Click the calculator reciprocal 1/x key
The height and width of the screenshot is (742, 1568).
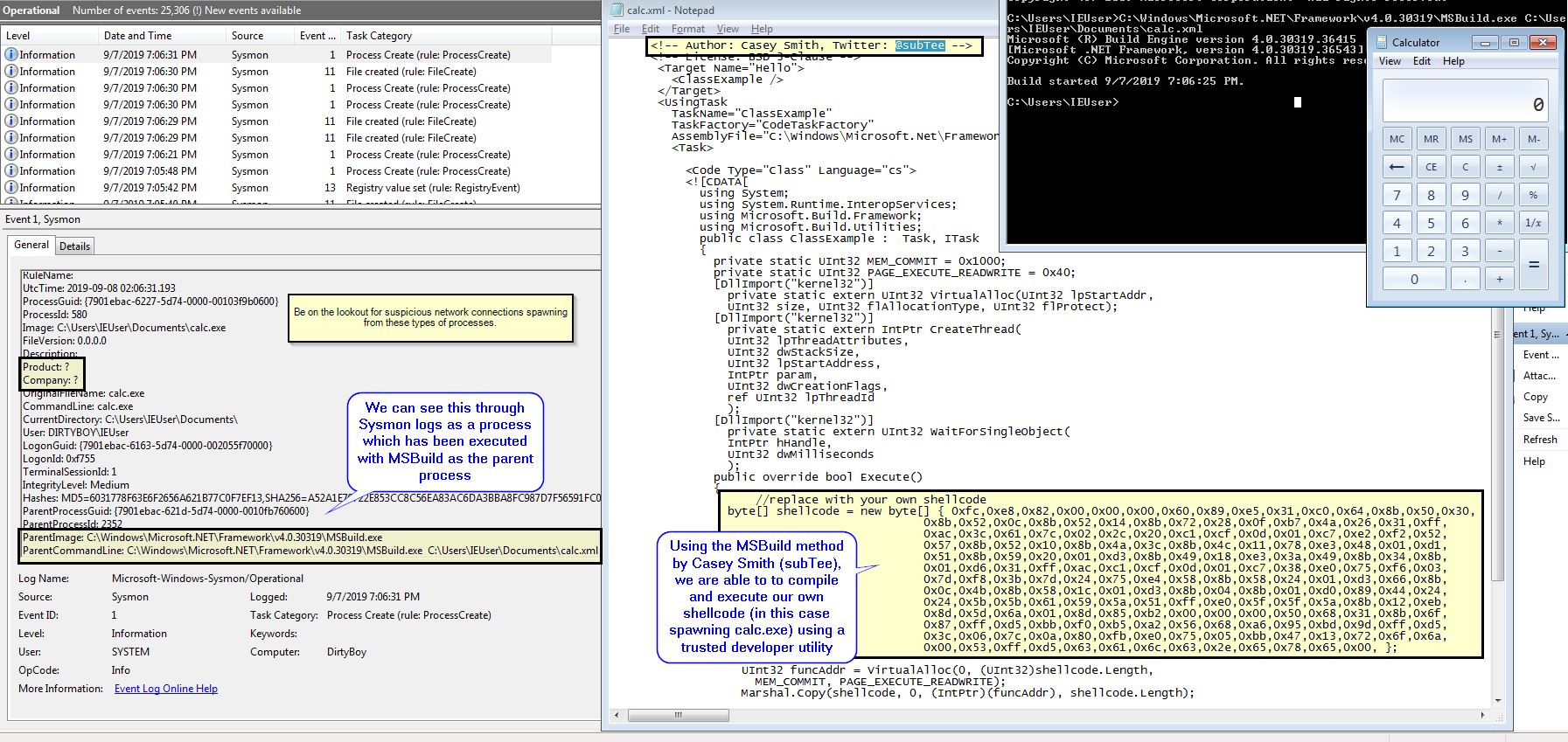[1533, 223]
